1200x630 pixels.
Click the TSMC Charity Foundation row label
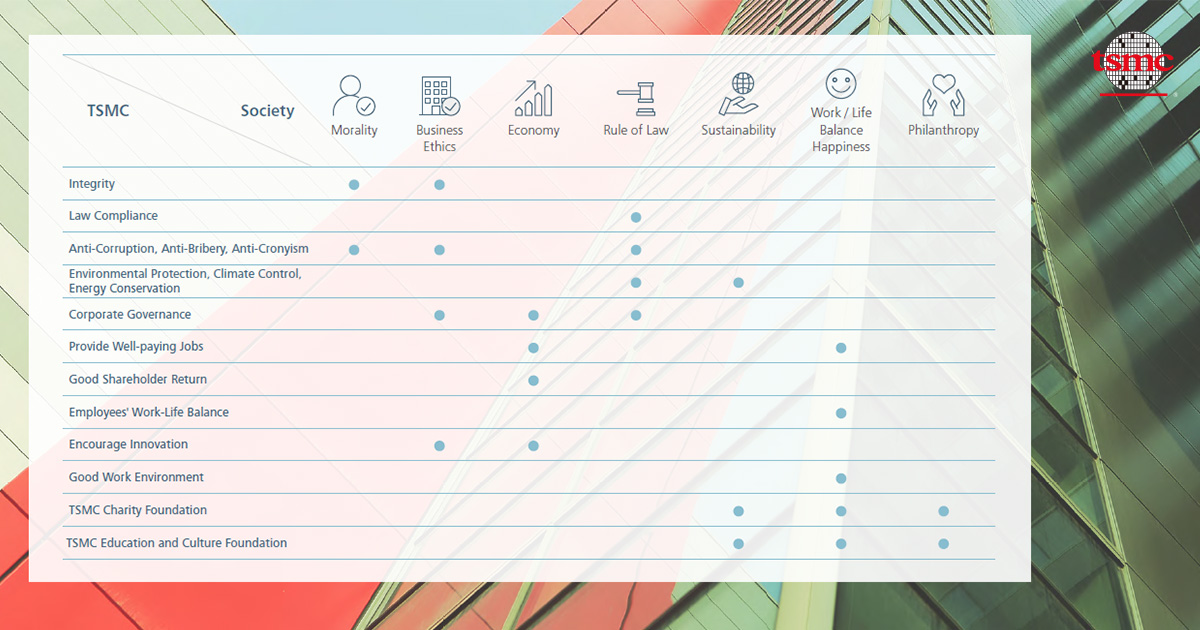click(138, 510)
